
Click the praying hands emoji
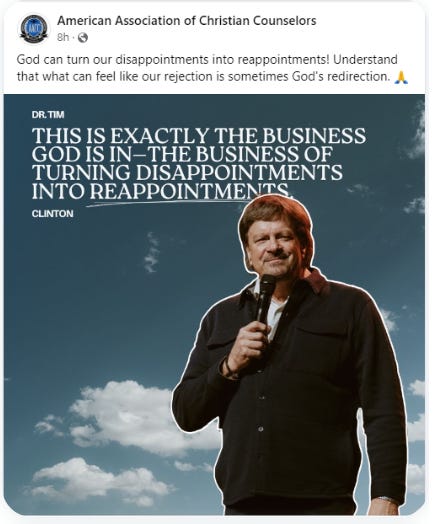401,77
